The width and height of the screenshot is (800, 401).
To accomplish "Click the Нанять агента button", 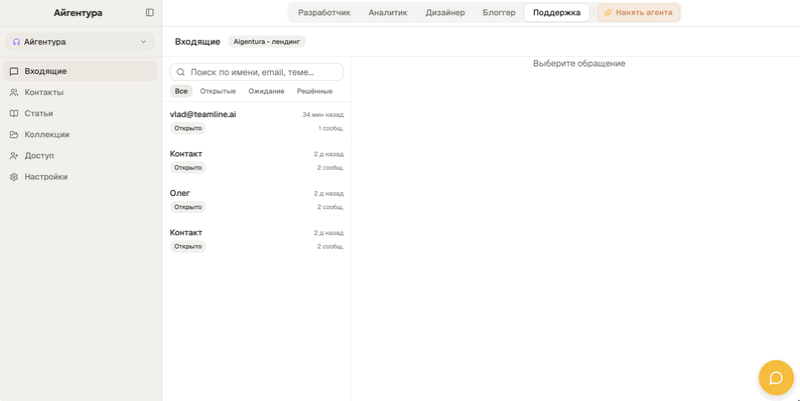I will click(638, 13).
